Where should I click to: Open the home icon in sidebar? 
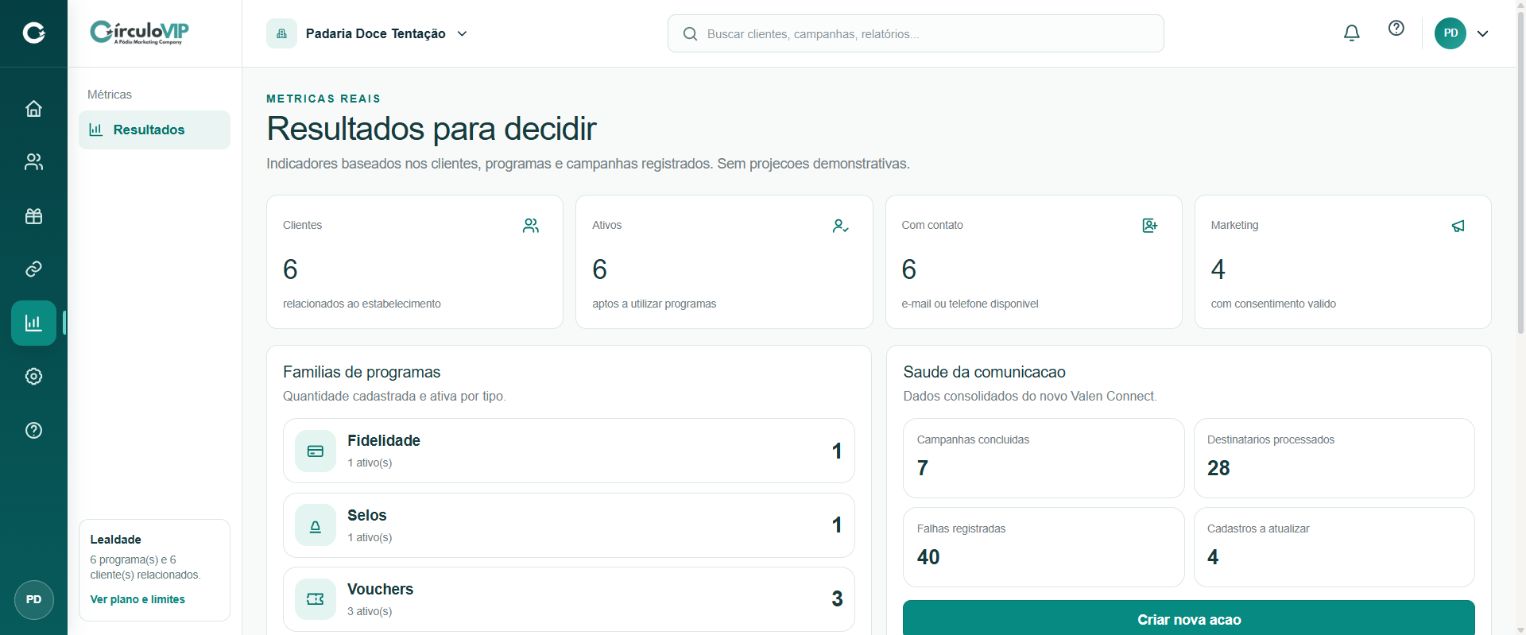click(x=33, y=109)
